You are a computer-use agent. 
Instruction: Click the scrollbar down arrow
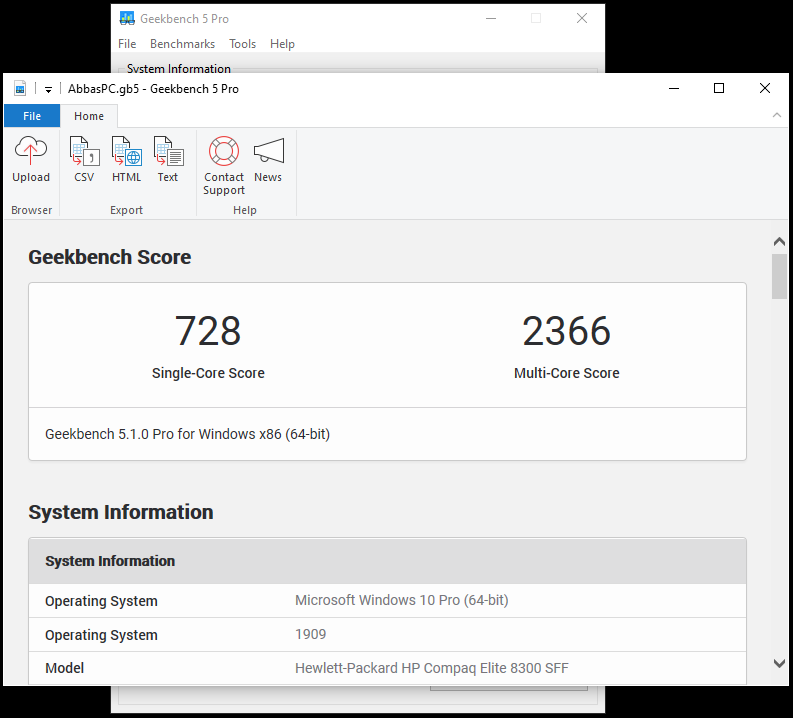pyautogui.click(x=779, y=663)
